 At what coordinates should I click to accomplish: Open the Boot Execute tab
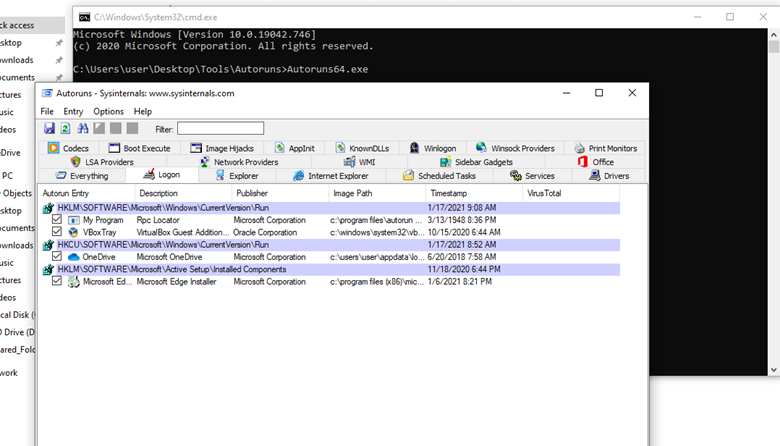[x=139, y=148]
